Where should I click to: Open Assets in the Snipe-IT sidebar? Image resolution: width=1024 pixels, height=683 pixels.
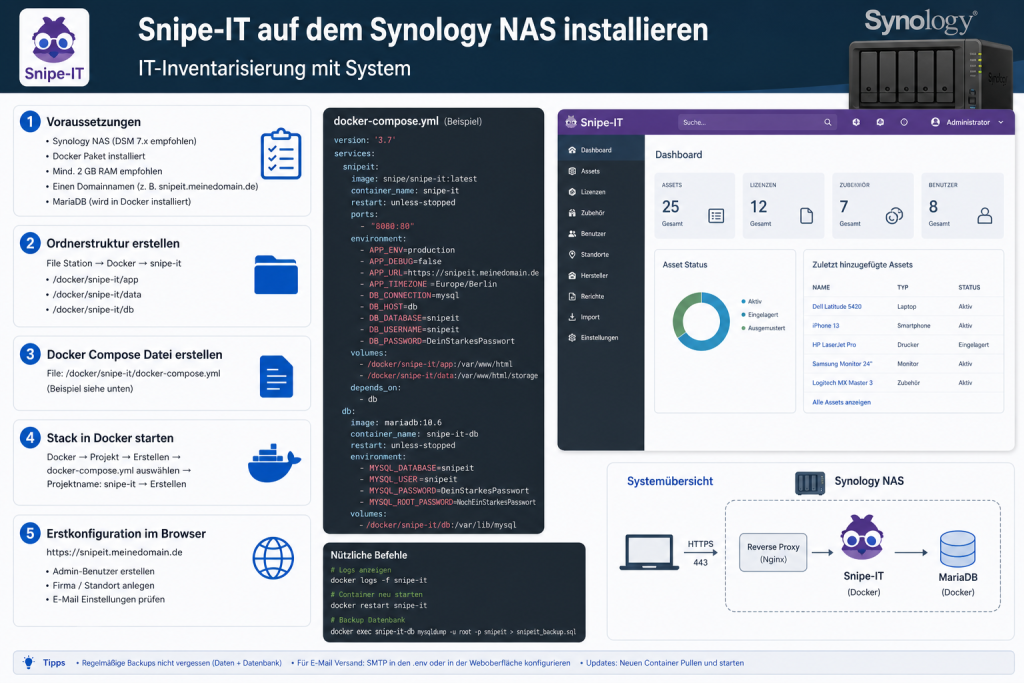(x=601, y=170)
